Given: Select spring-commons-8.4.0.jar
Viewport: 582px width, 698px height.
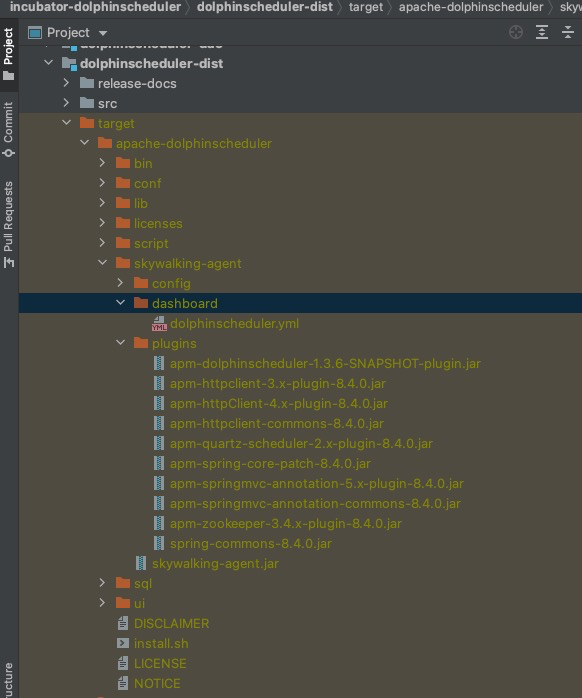Looking at the screenshot, I should tap(251, 544).
